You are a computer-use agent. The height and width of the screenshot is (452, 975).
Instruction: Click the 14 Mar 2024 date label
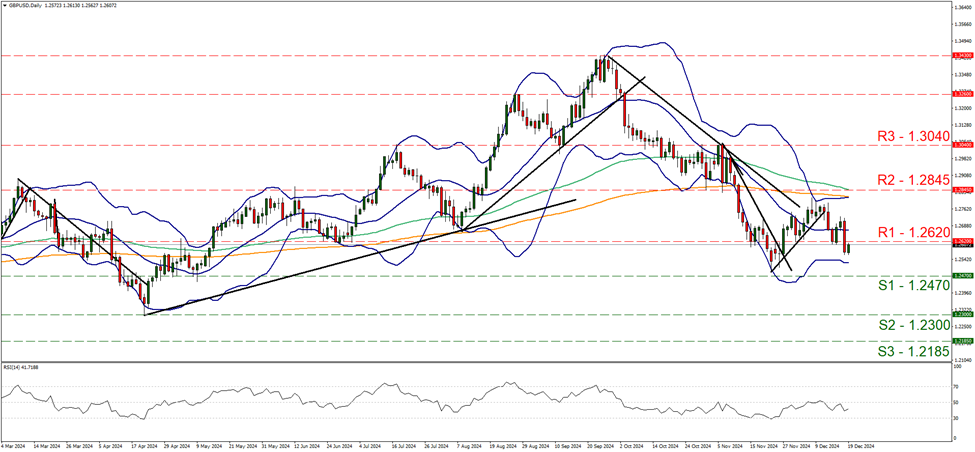47,446
